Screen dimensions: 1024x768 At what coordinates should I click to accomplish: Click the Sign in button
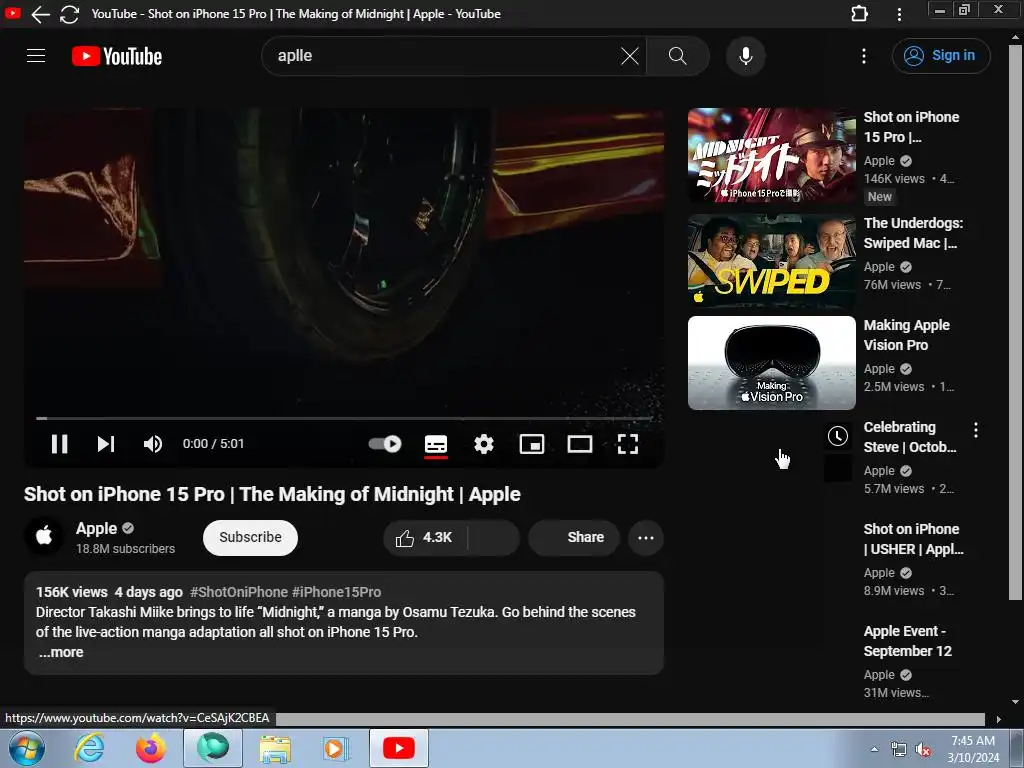click(x=941, y=56)
